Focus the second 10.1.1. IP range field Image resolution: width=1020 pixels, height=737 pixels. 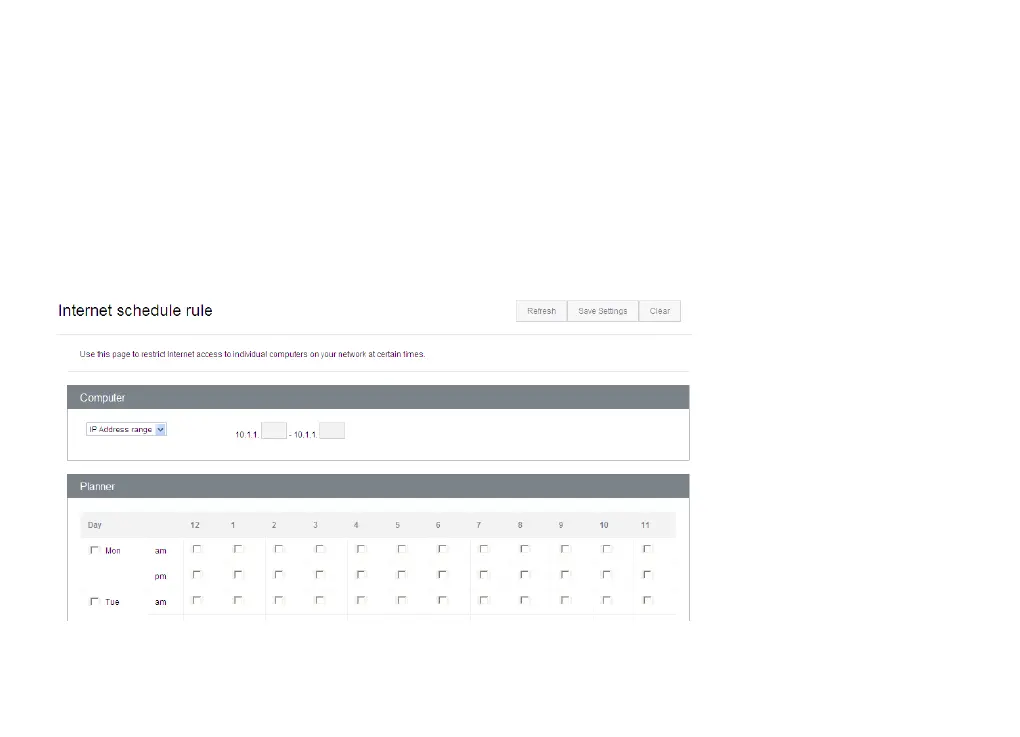tap(332, 431)
